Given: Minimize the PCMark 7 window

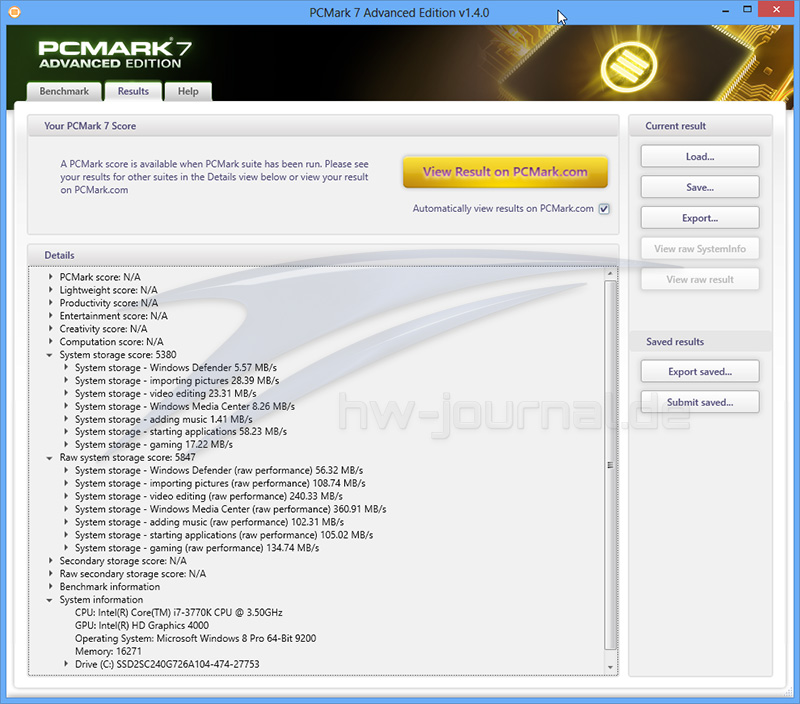Looking at the screenshot, I should point(726,10).
